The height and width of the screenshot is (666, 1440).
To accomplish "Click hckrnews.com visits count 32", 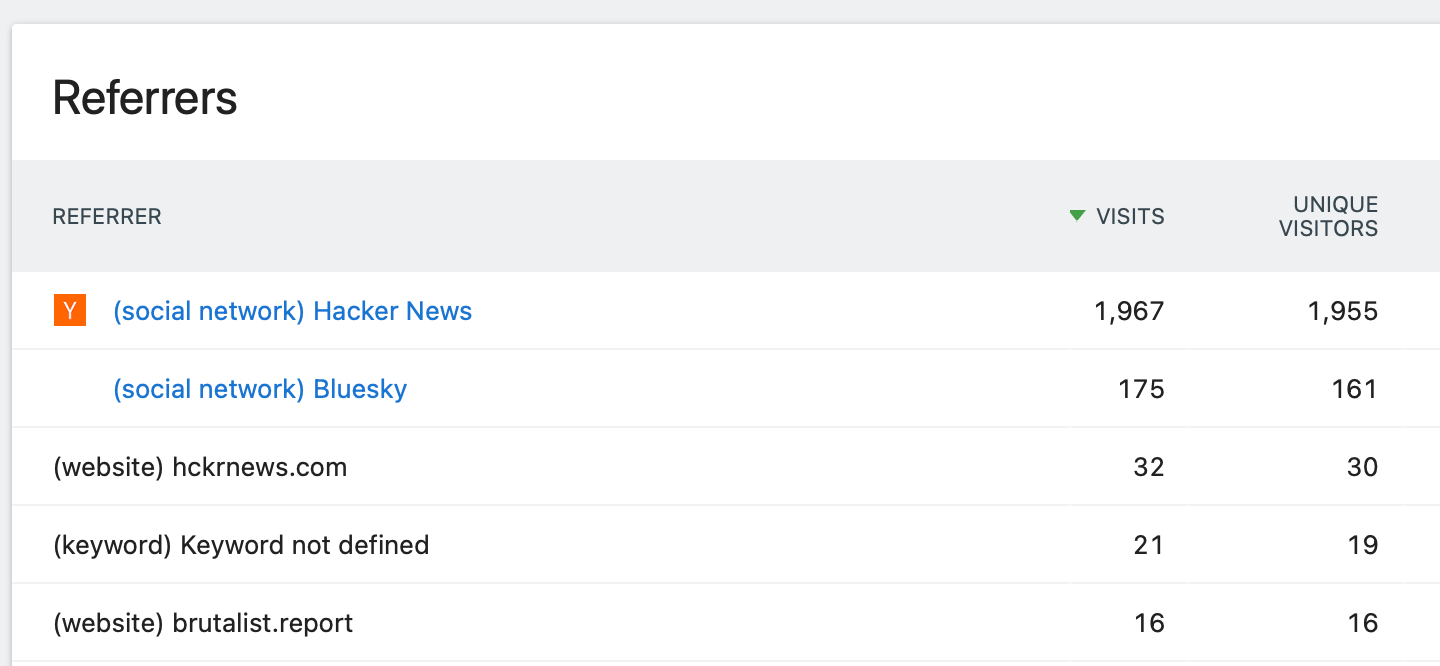I will 1149,467.
